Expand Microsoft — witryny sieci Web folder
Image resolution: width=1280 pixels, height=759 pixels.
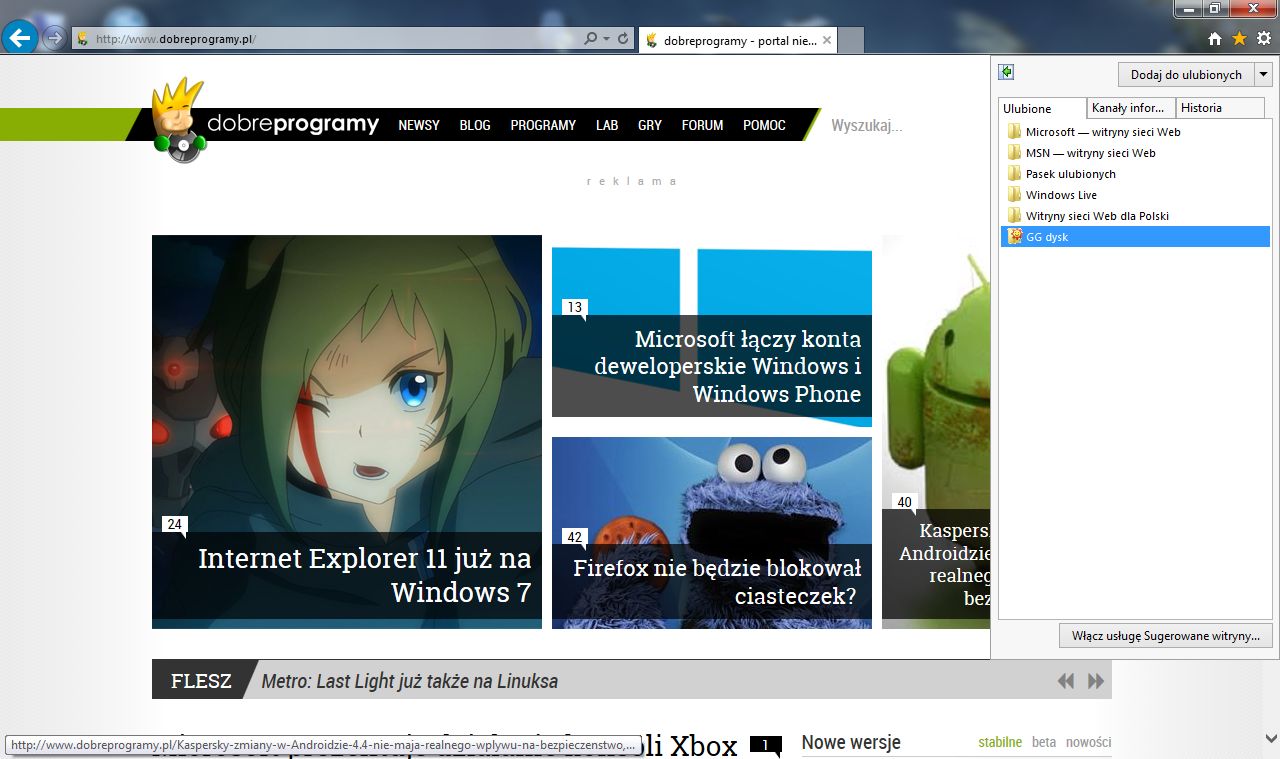click(x=1135, y=132)
